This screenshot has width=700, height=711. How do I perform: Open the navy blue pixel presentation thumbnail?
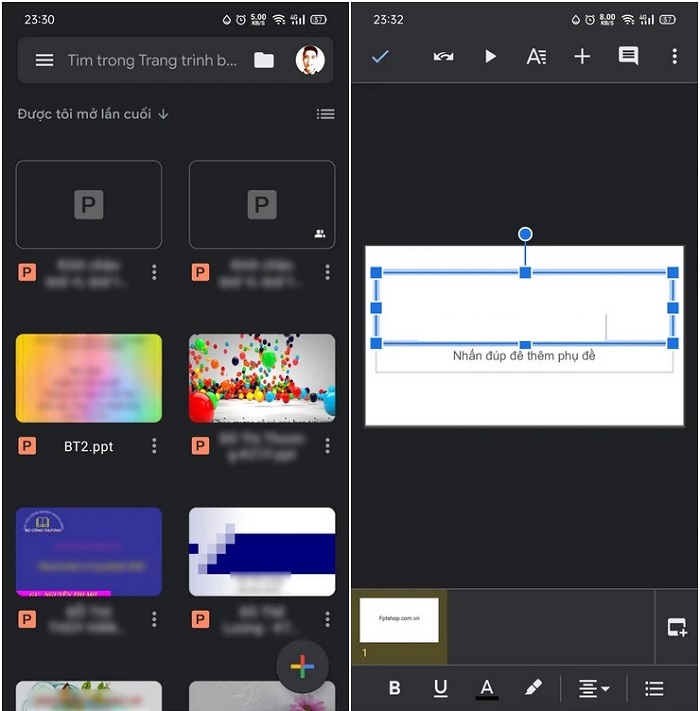point(262,551)
